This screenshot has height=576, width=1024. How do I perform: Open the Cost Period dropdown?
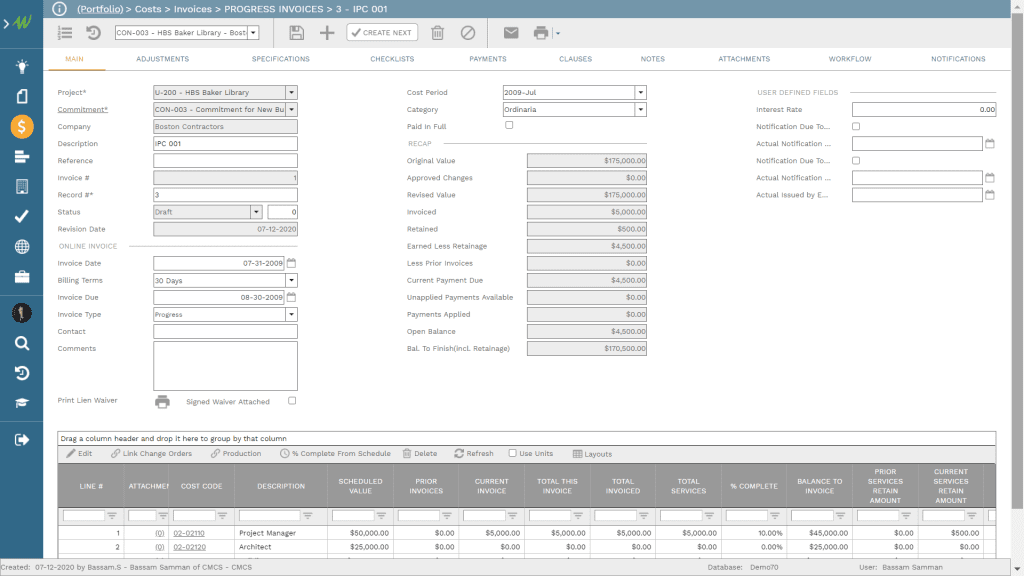[641, 92]
